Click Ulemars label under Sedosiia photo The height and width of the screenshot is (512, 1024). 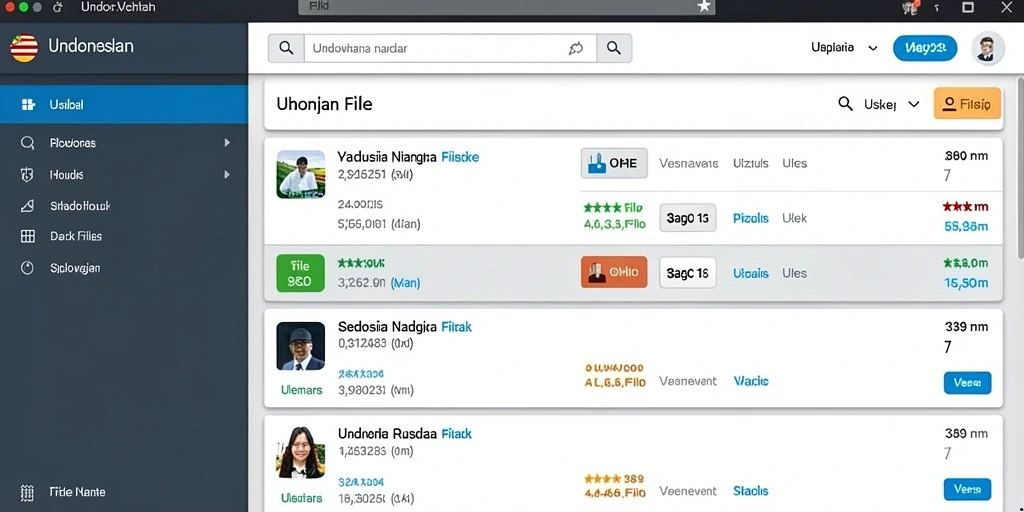[x=301, y=390]
